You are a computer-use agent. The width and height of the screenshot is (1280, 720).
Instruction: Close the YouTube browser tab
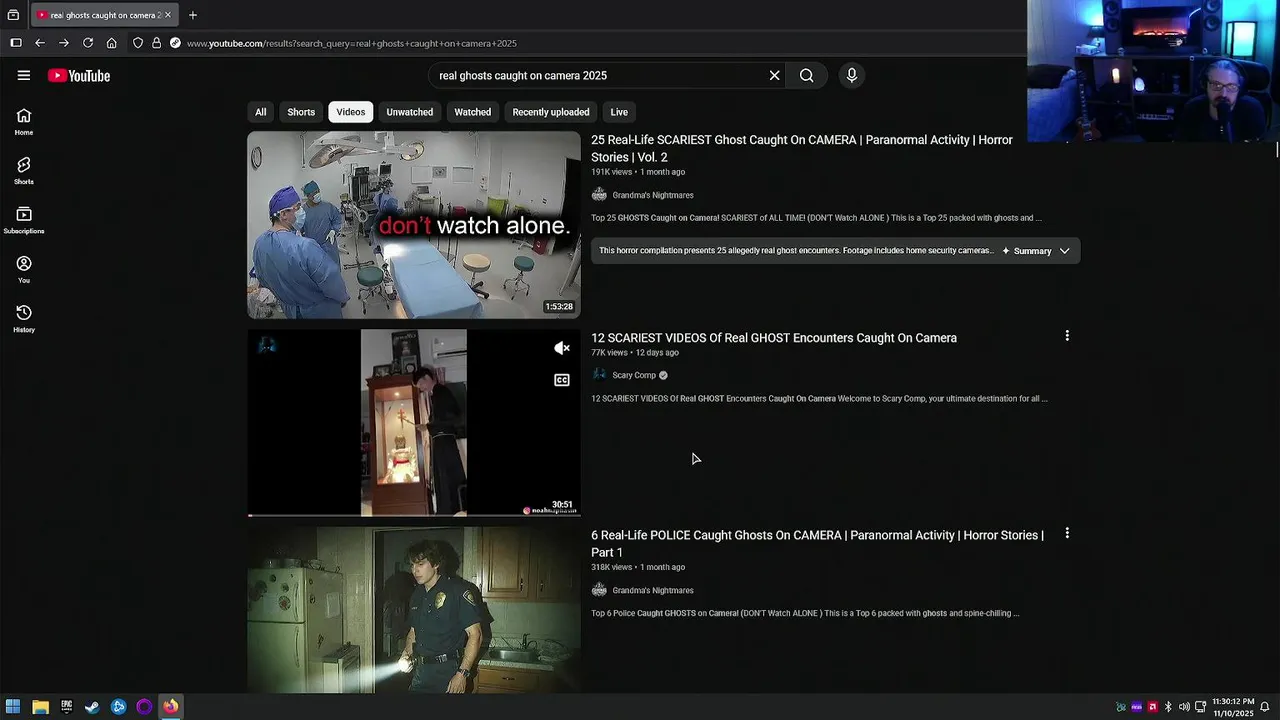[x=169, y=15]
